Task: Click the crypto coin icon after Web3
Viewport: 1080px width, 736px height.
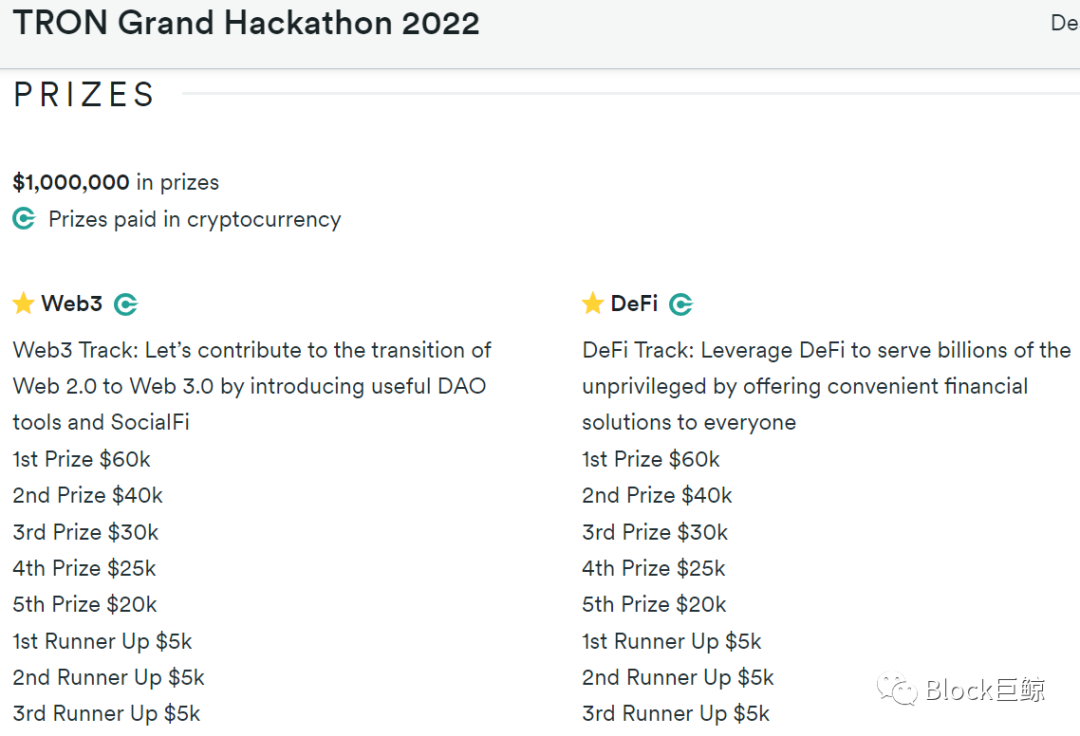Action: [126, 304]
